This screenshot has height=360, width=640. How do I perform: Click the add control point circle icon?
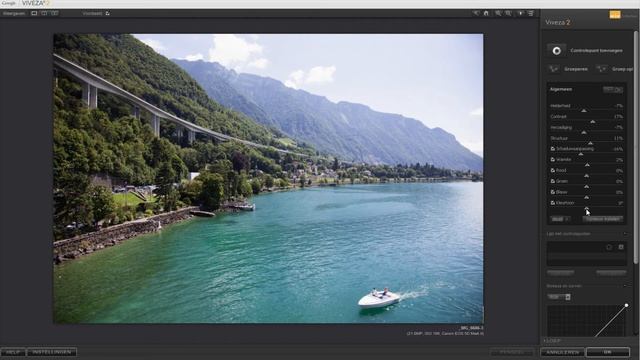tap(556, 51)
